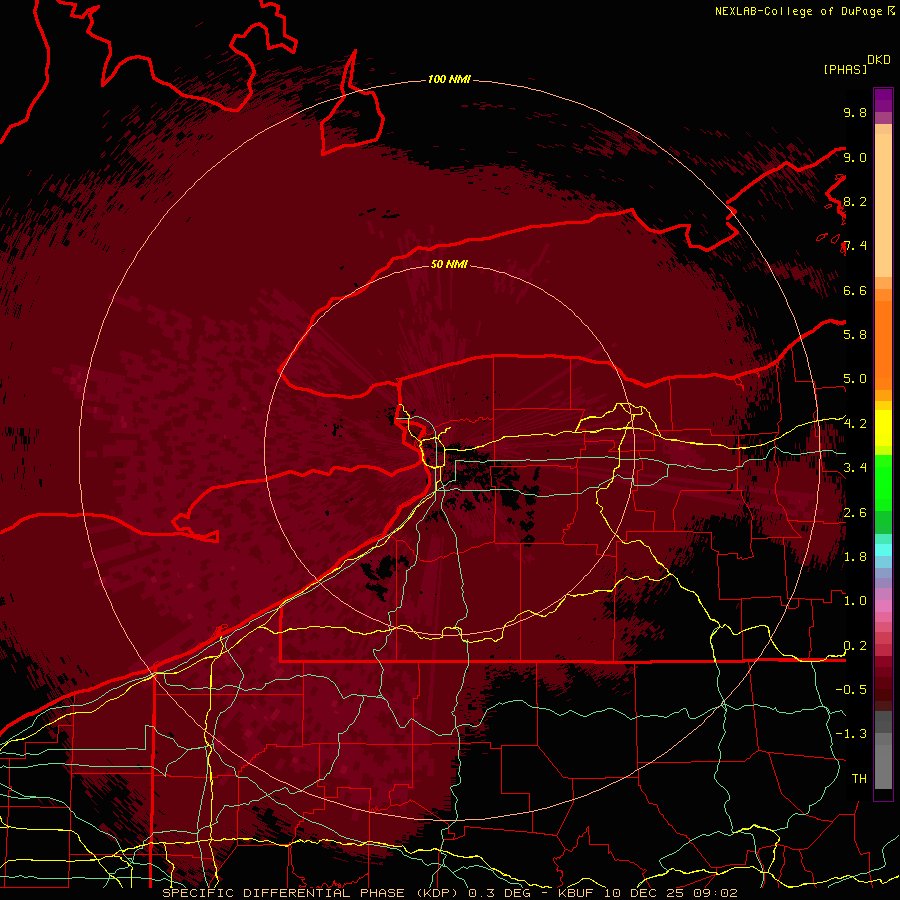Click the 0.2 color scale value
Image resolution: width=900 pixels, height=900 pixels.
click(855, 646)
